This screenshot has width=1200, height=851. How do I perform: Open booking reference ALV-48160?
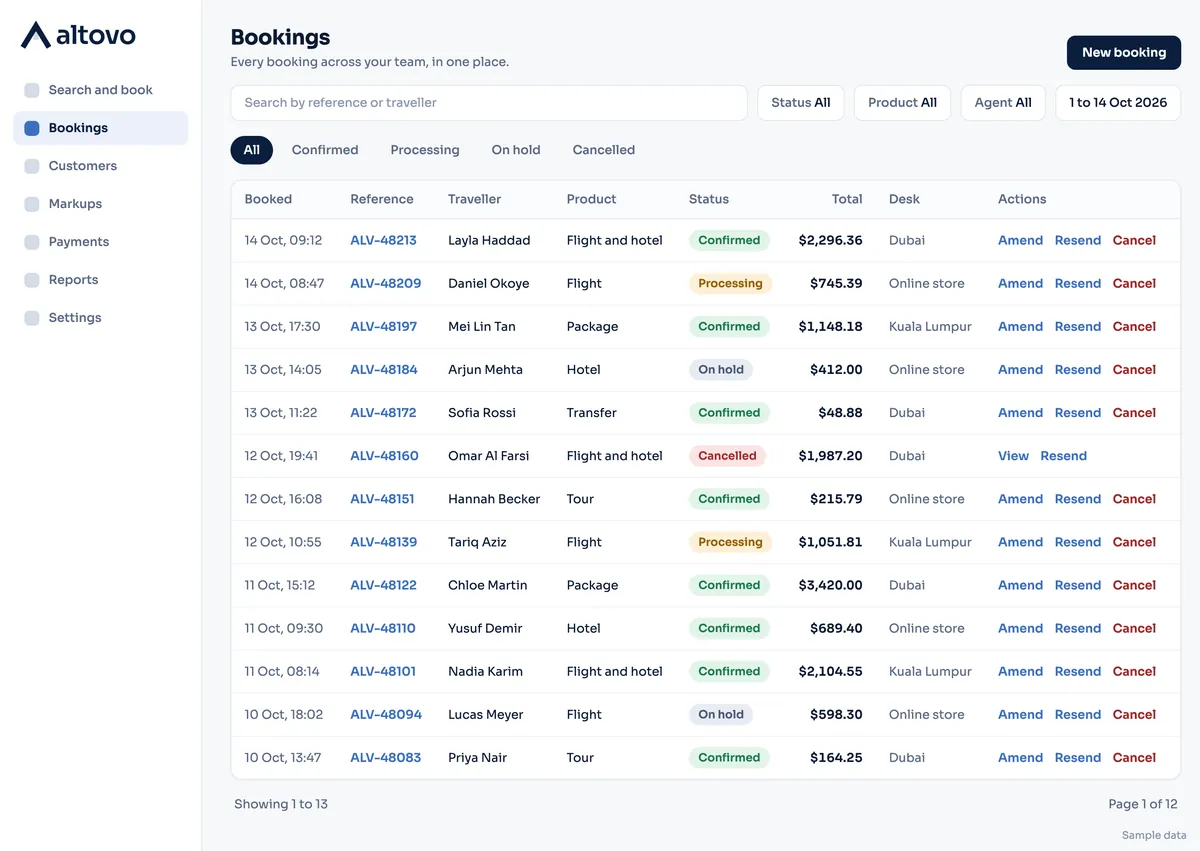click(384, 456)
